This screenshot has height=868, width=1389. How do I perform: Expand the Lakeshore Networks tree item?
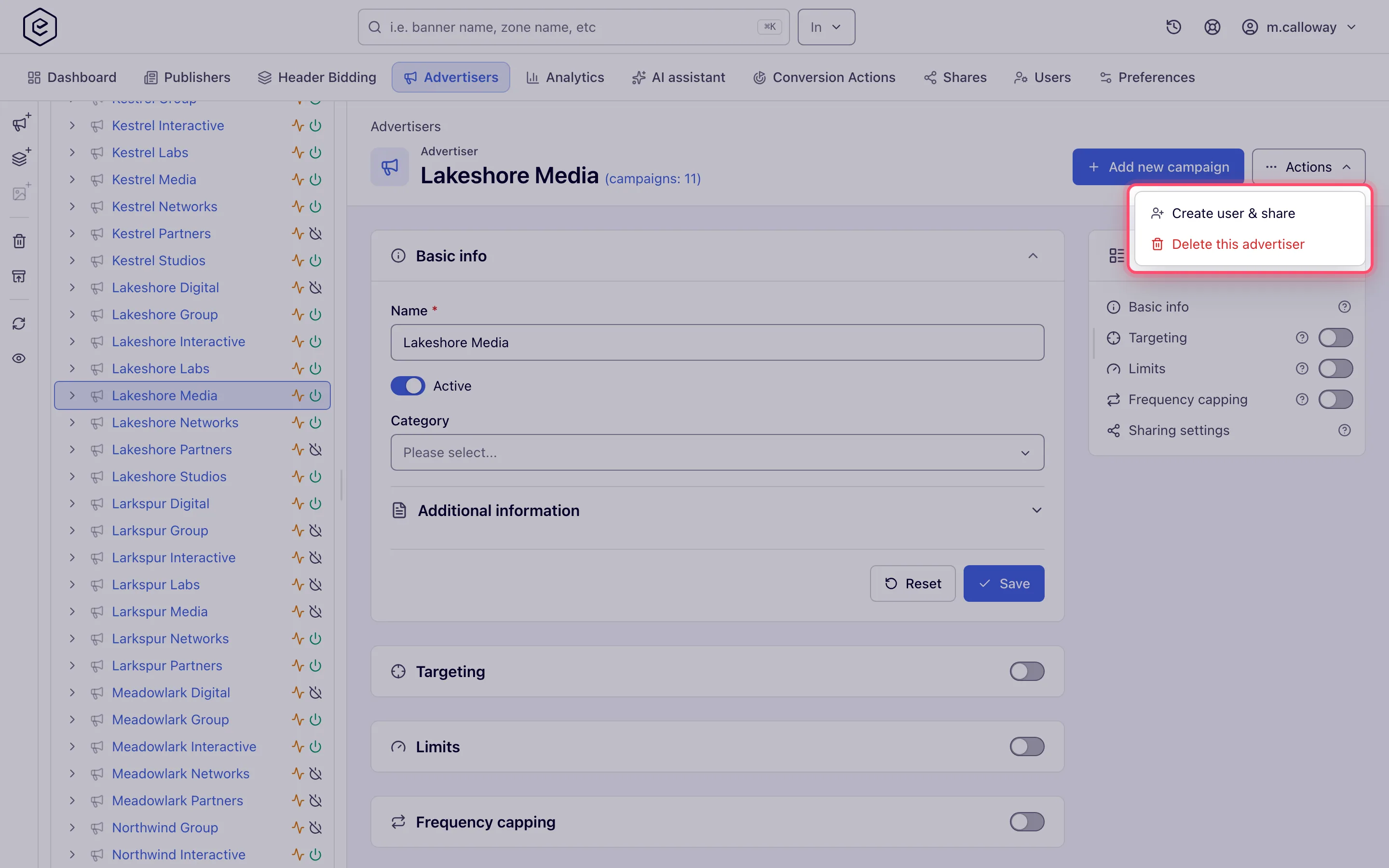click(x=72, y=422)
